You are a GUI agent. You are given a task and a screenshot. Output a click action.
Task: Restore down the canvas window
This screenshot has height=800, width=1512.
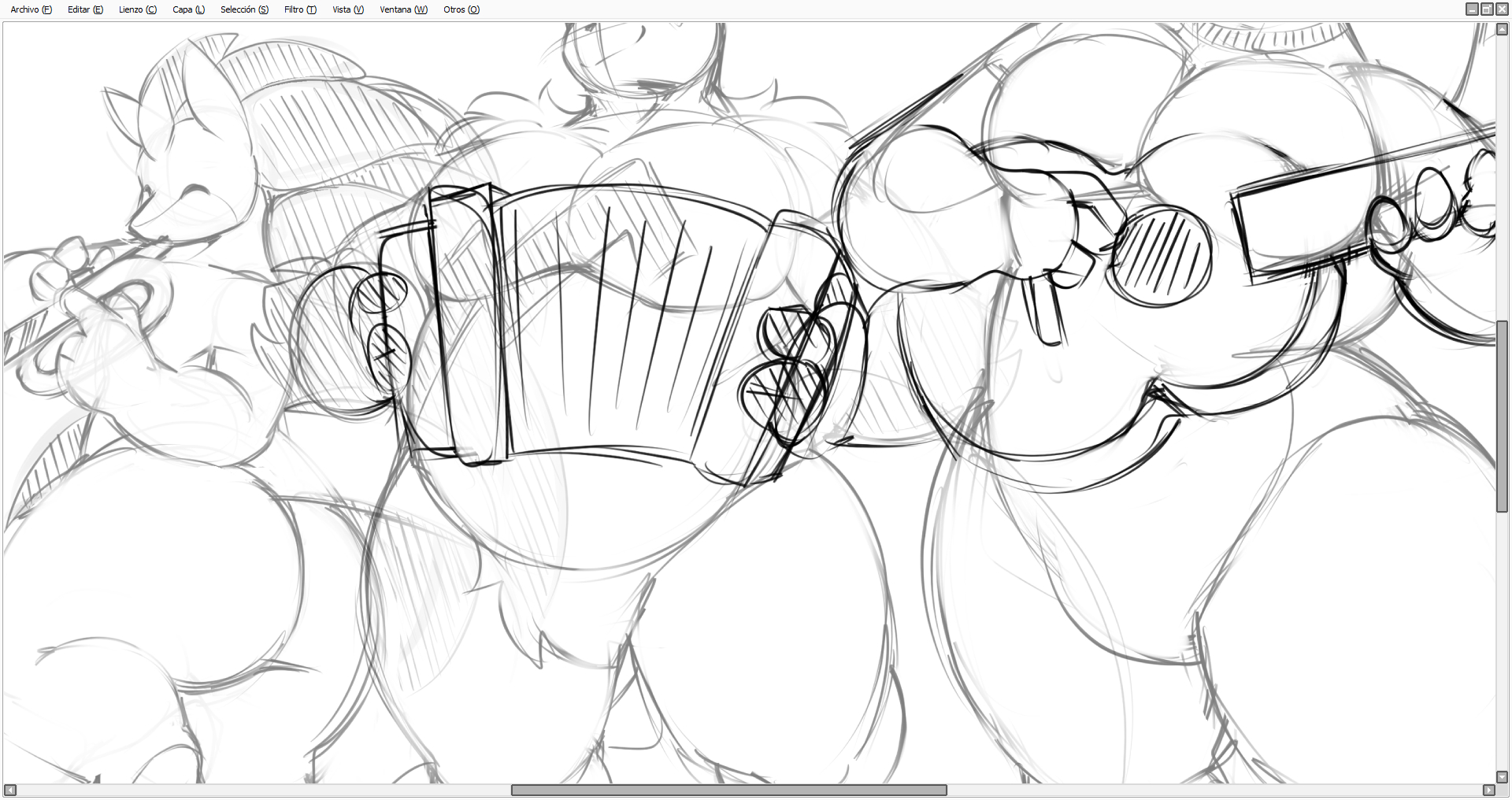click(1487, 9)
